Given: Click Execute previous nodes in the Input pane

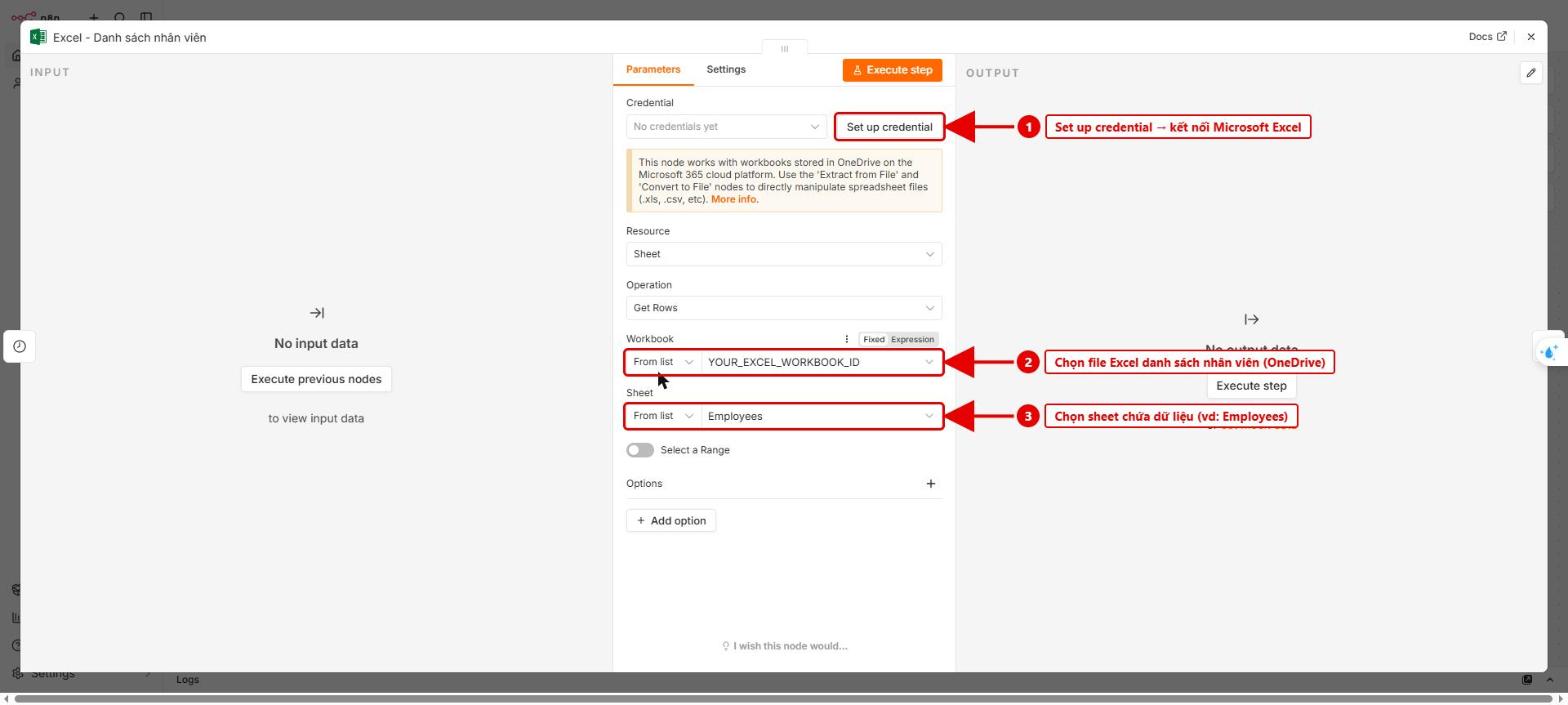Looking at the screenshot, I should (316, 379).
